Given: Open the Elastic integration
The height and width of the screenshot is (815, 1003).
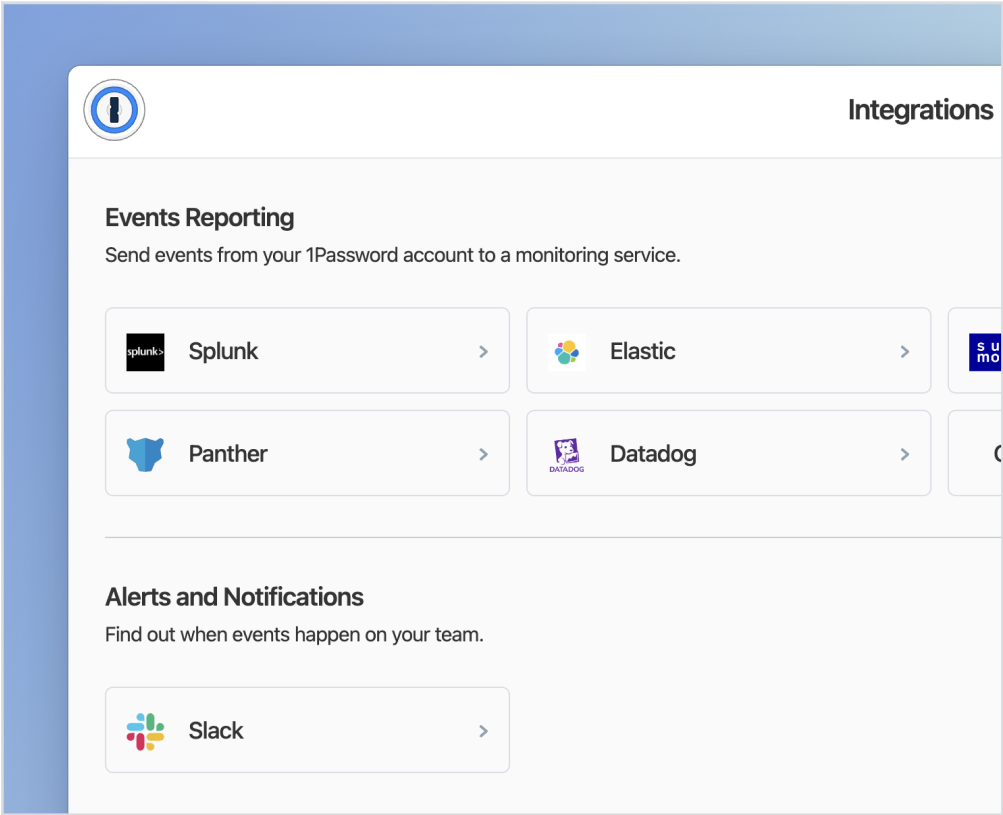Looking at the screenshot, I should [x=729, y=351].
